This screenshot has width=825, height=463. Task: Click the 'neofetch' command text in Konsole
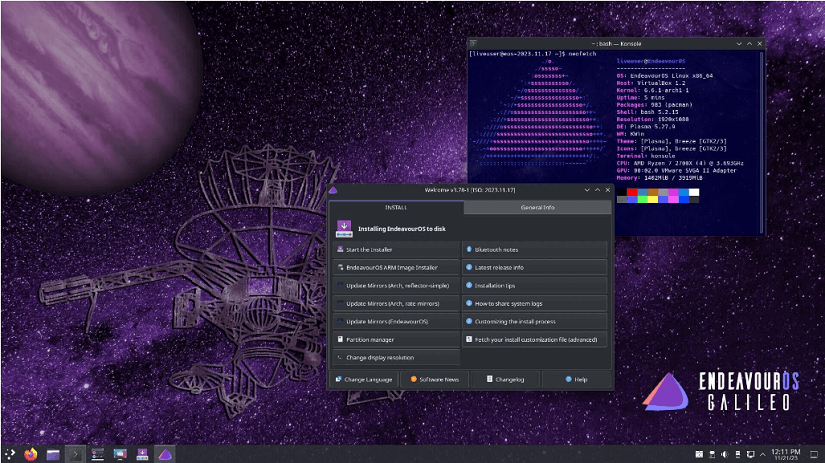click(x=582, y=54)
